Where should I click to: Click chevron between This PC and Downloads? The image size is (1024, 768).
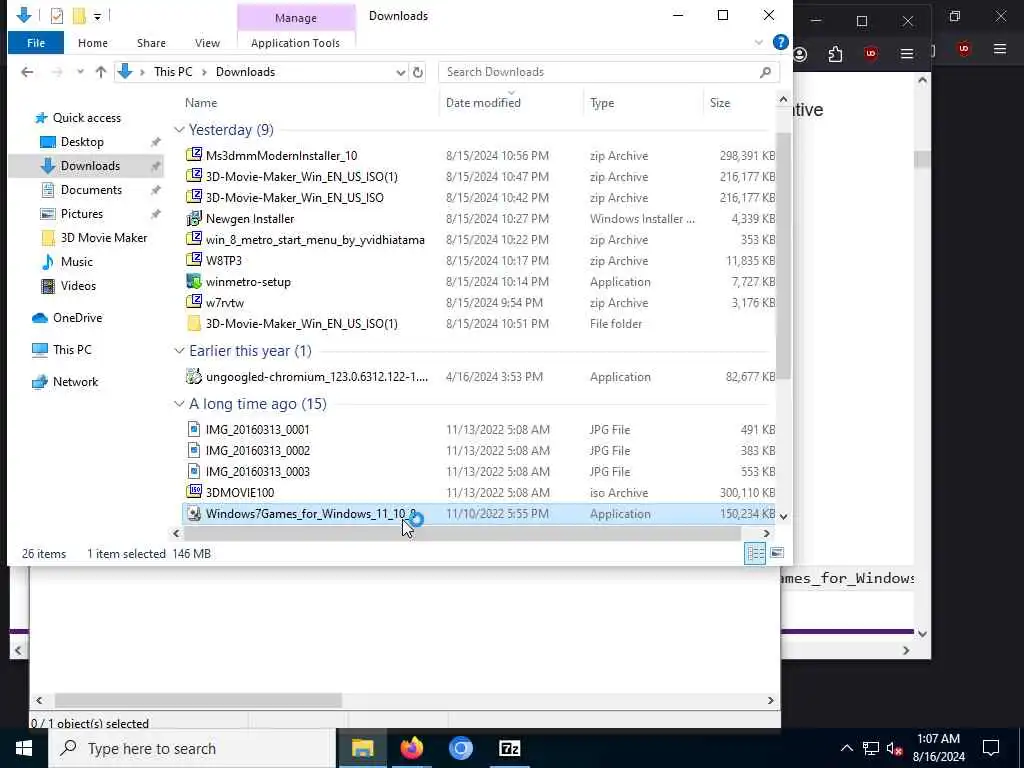point(204,72)
